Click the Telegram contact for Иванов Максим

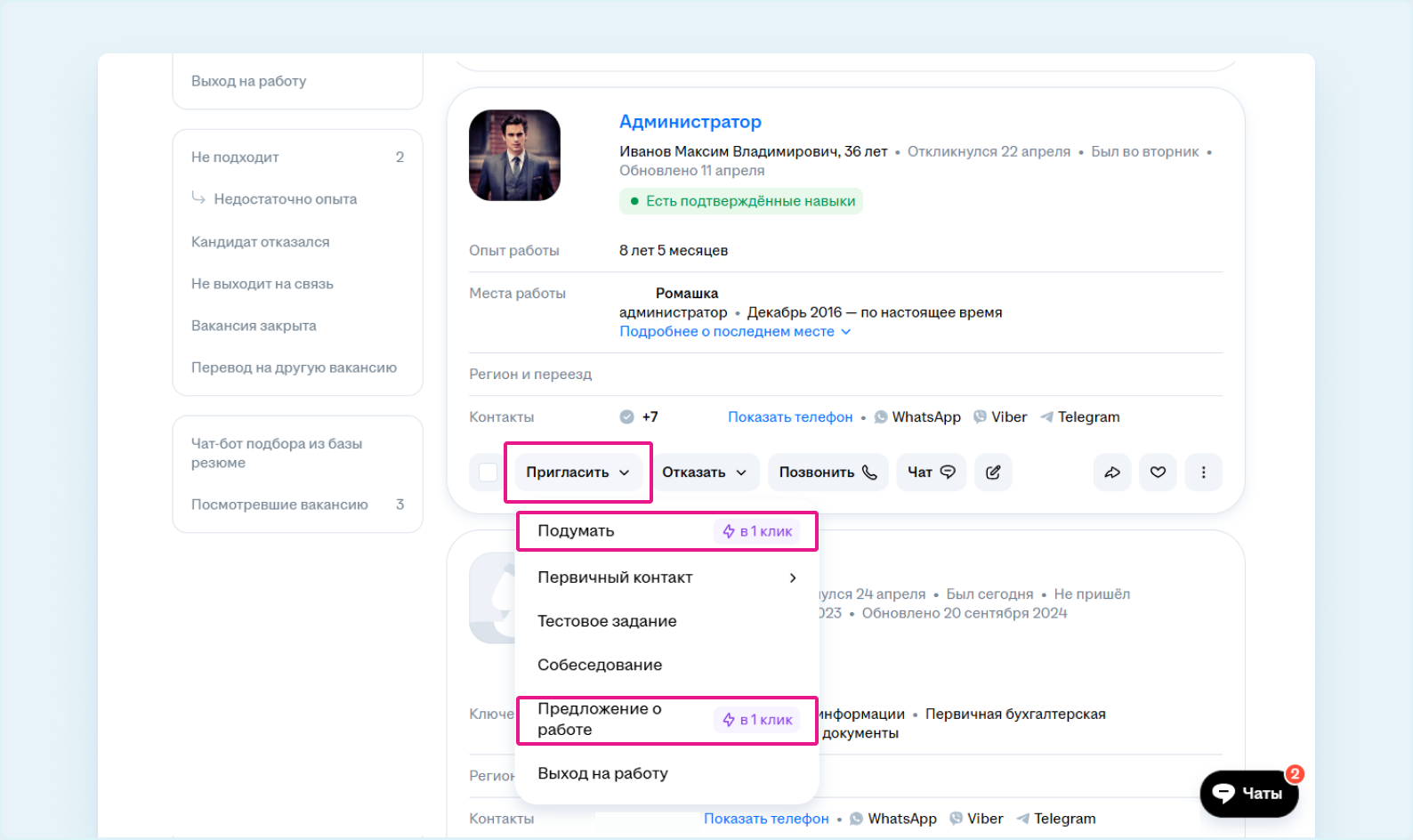[x=1079, y=417]
